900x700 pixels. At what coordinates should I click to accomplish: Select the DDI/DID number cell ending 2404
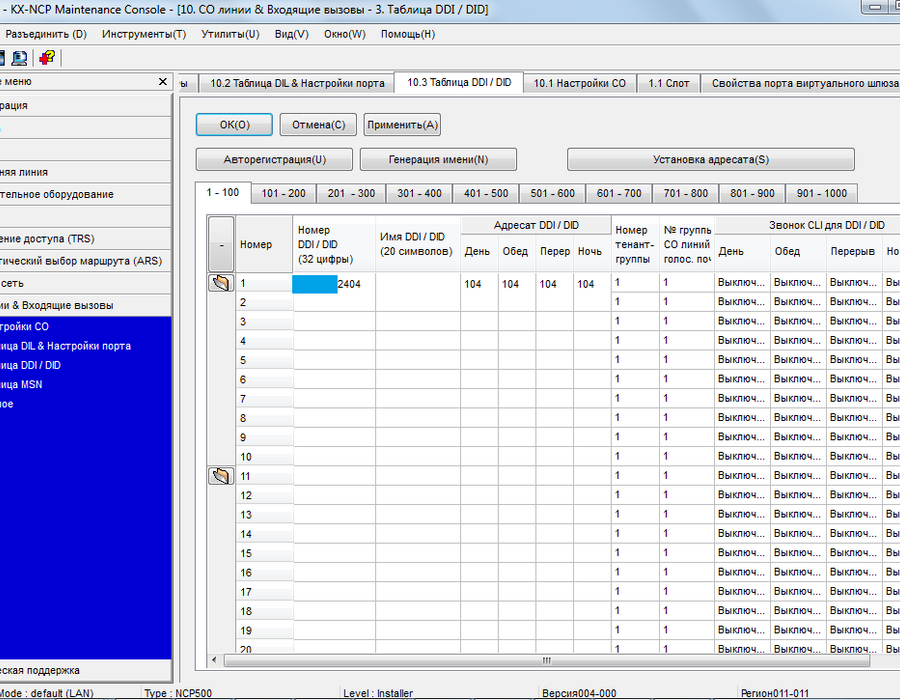334,283
